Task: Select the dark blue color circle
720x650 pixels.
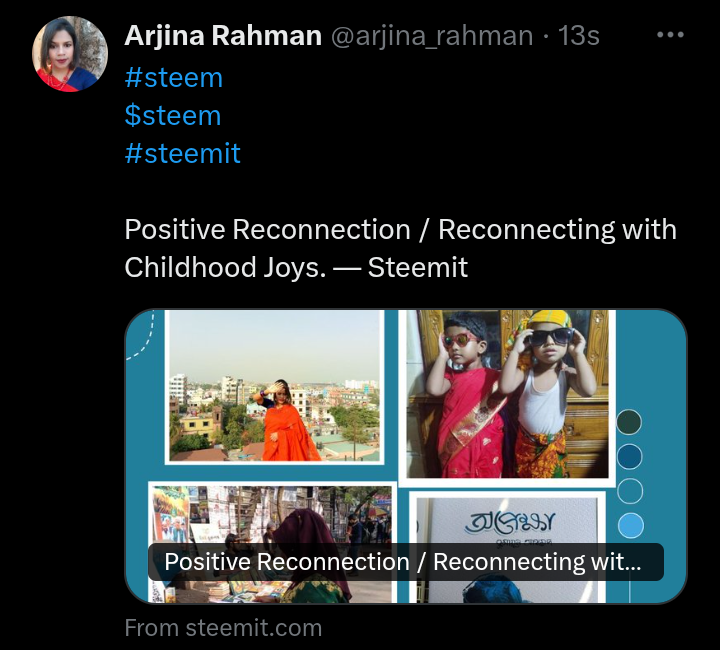Action: point(630,456)
